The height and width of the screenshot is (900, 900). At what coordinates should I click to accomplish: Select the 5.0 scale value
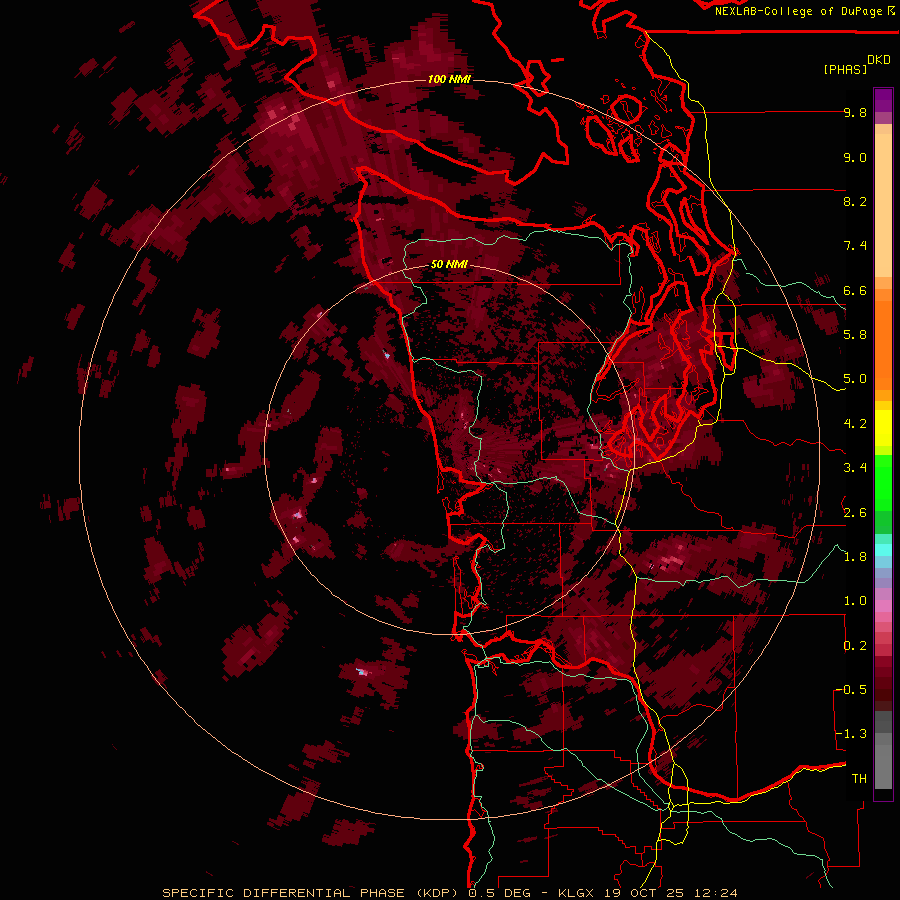tap(855, 379)
